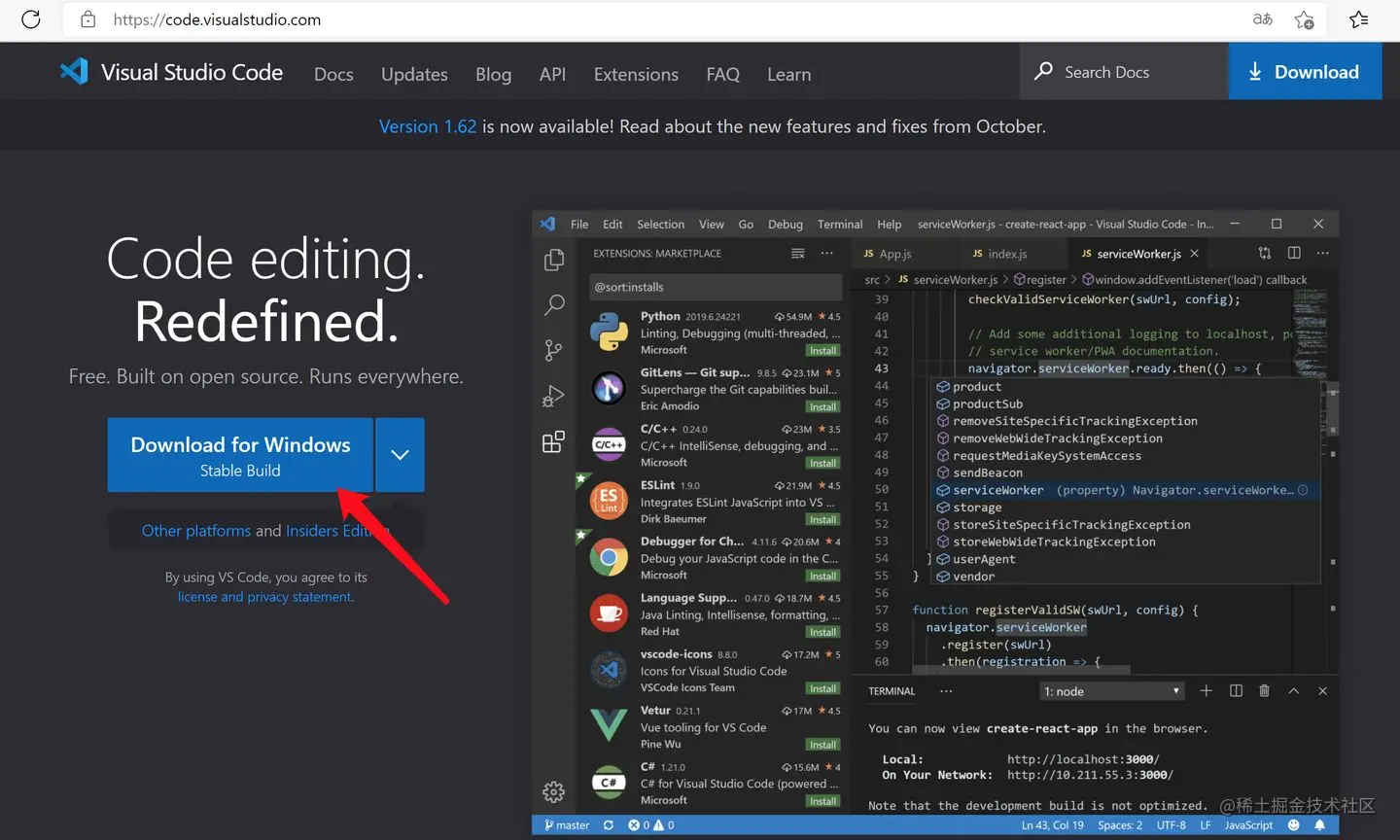This screenshot has width=1400, height=840.
Task: Open the Manage gear icon in sidebar
Action: click(554, 792)
